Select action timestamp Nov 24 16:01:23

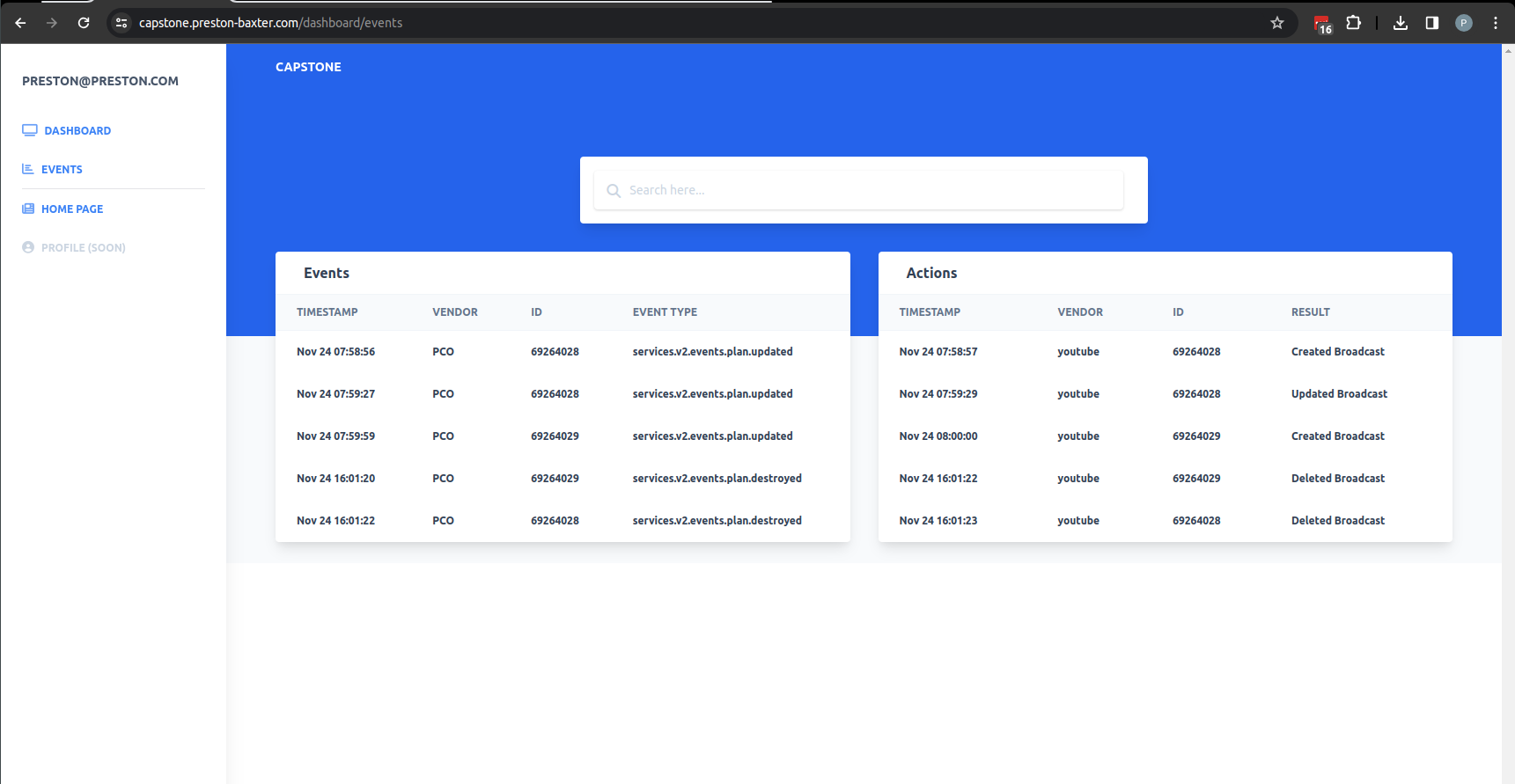point(938,521)
